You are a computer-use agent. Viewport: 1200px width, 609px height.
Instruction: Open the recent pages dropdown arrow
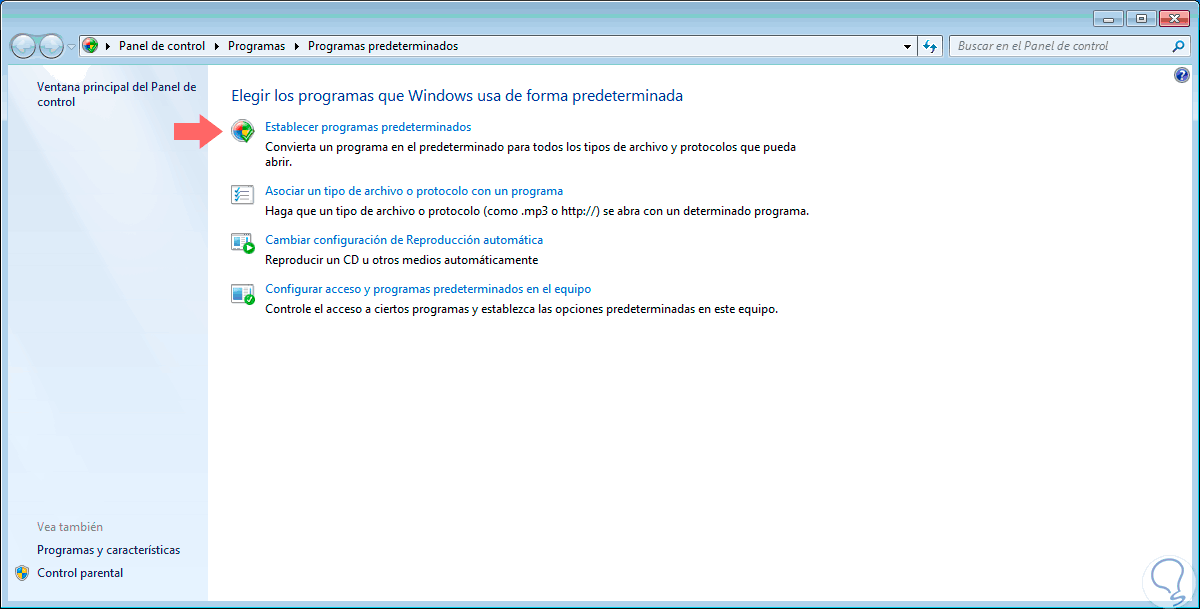[71, 47]
